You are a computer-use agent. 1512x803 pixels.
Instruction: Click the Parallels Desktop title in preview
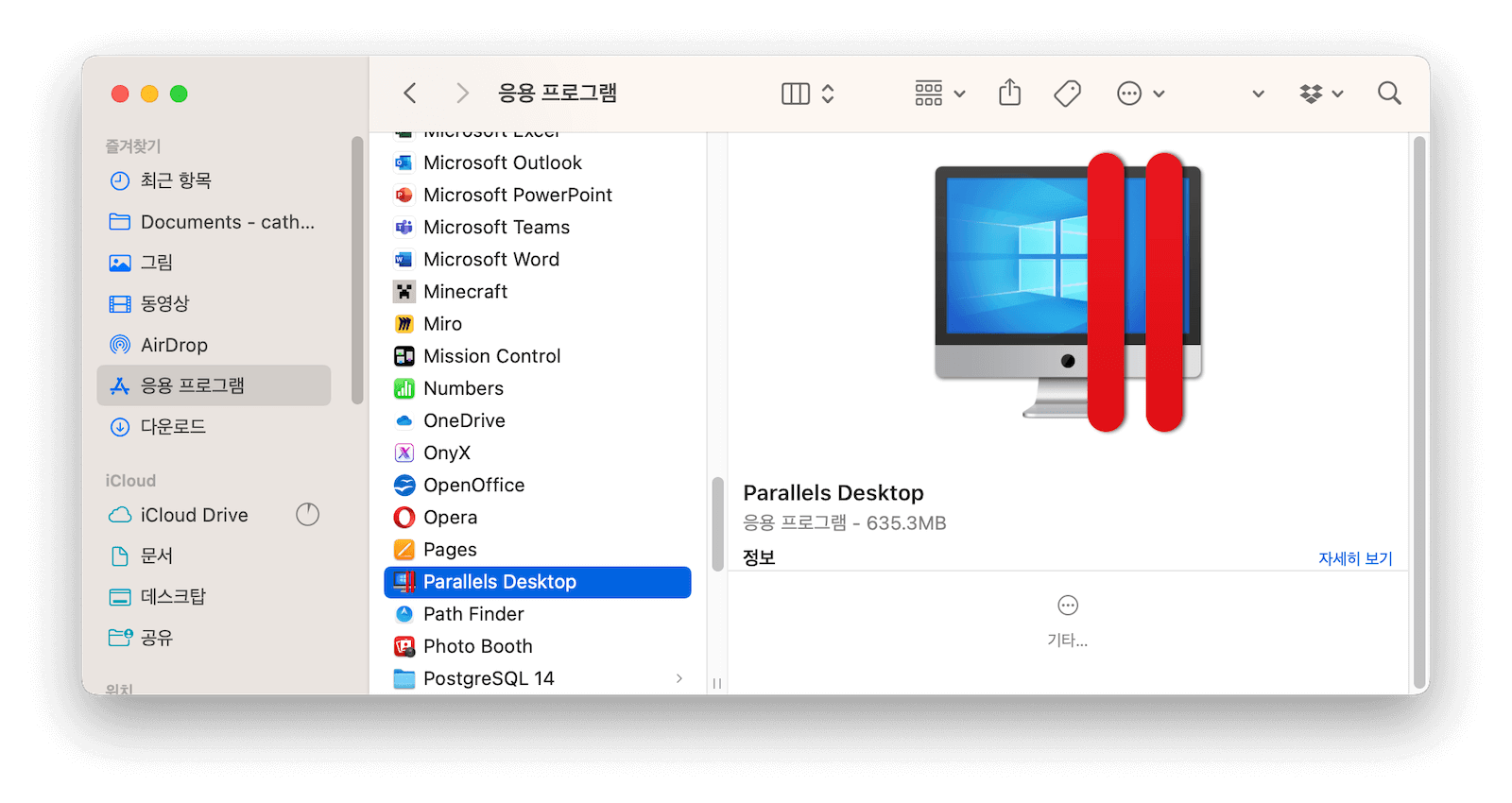click(x=833, y=492)
